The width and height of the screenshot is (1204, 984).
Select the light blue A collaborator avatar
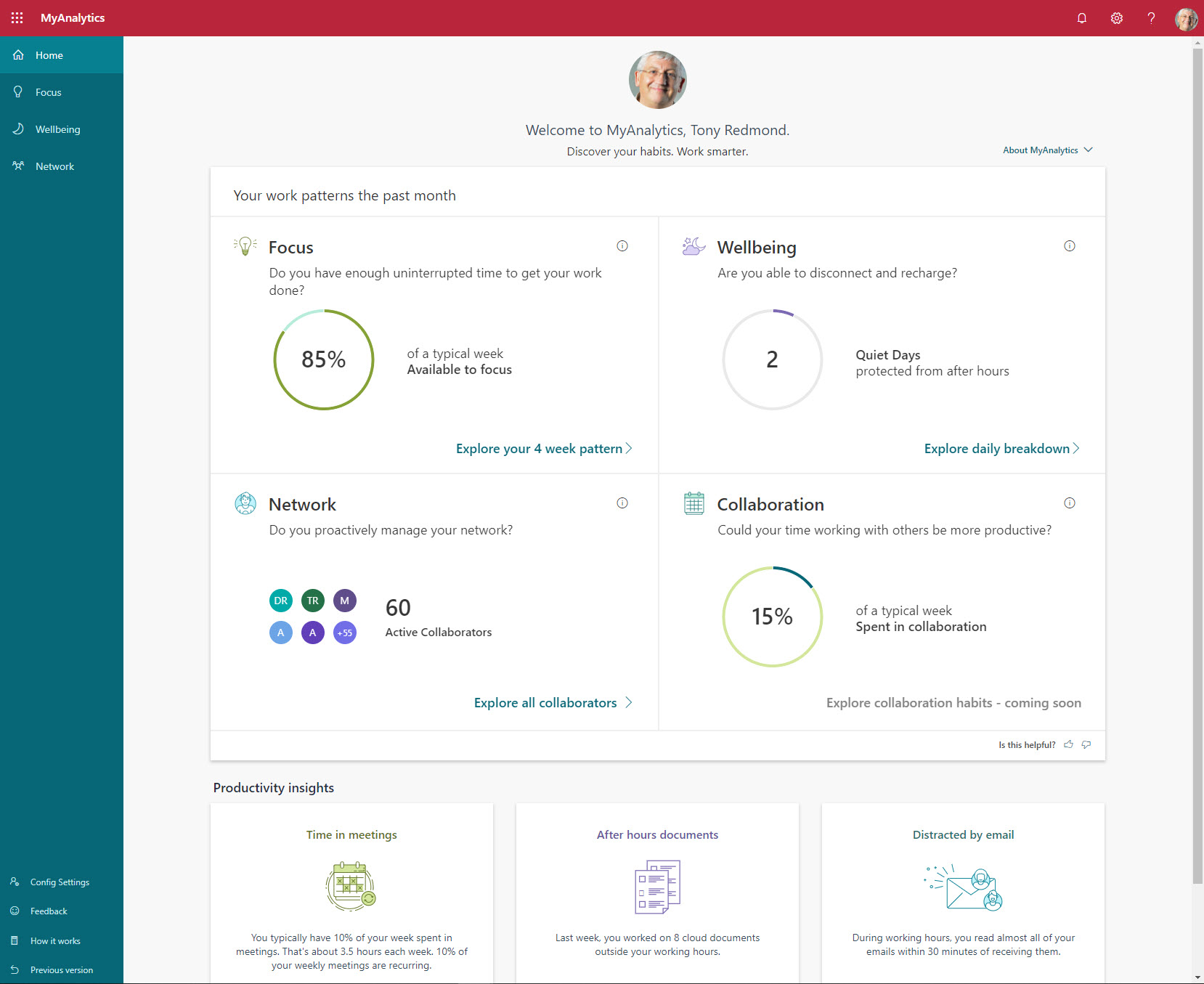[x=281, y=633]
